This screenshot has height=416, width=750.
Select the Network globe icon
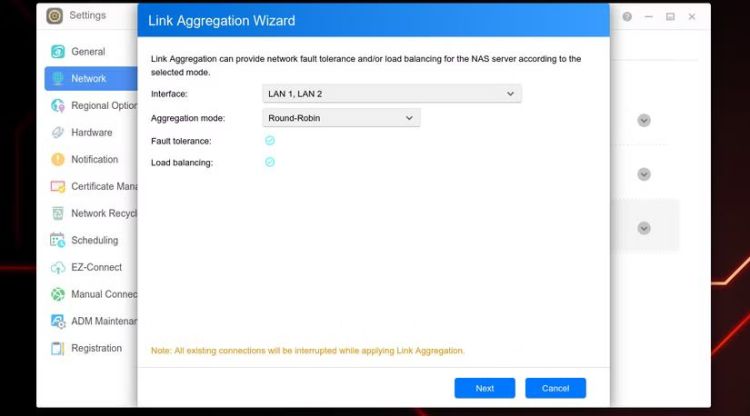tap(58, 78)
